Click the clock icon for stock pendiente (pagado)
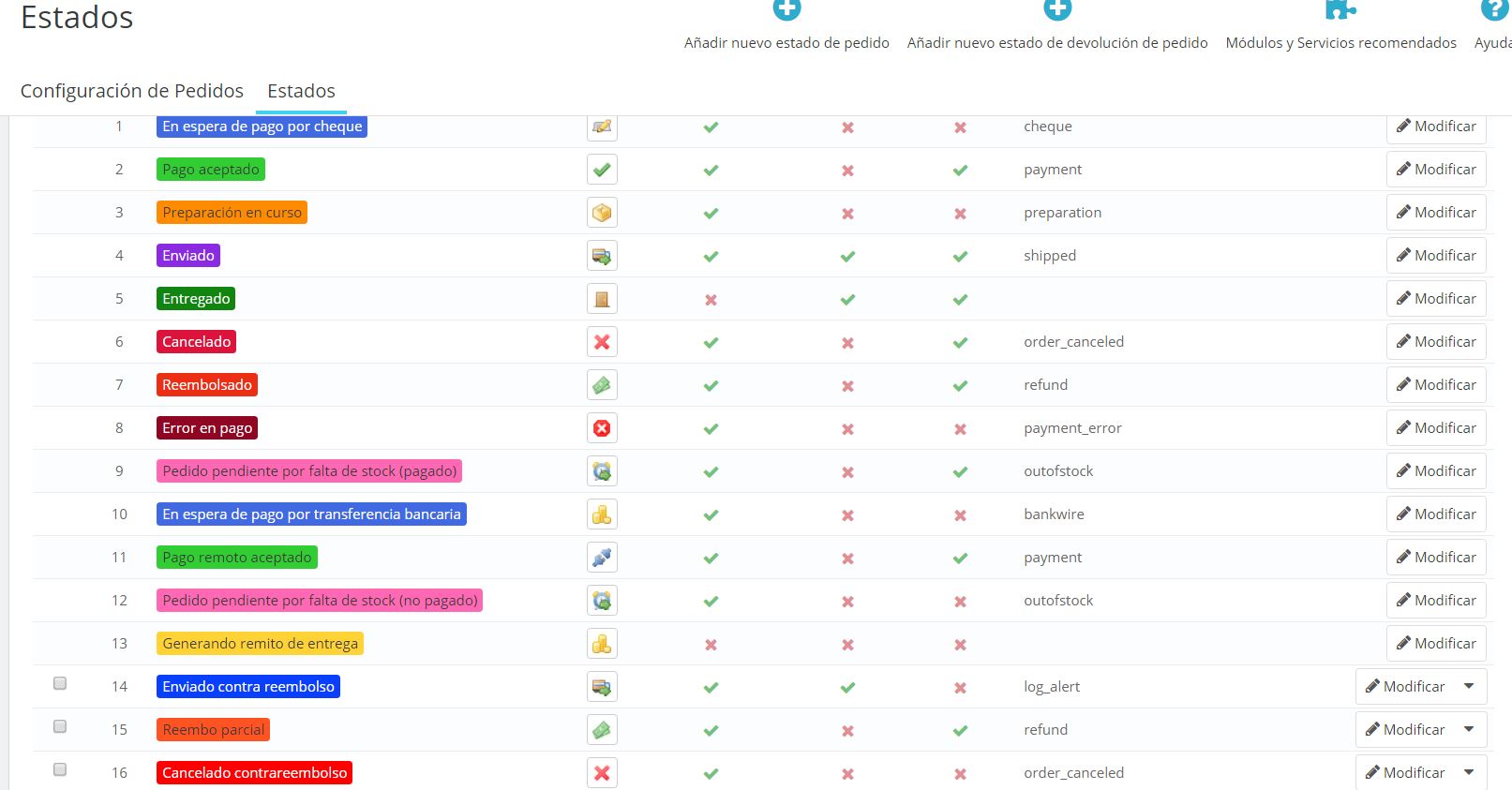 (x=602, y=471)
